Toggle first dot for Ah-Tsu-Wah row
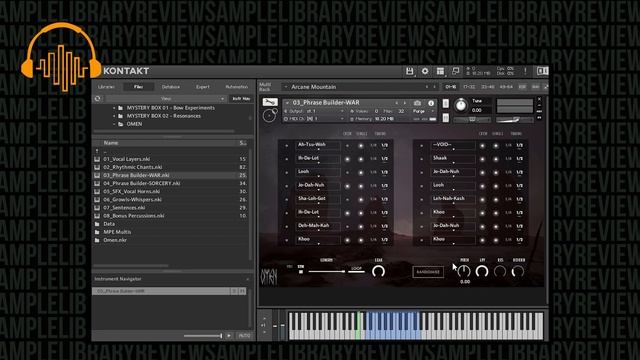640x360 pixels. click(x=347, y=146)
